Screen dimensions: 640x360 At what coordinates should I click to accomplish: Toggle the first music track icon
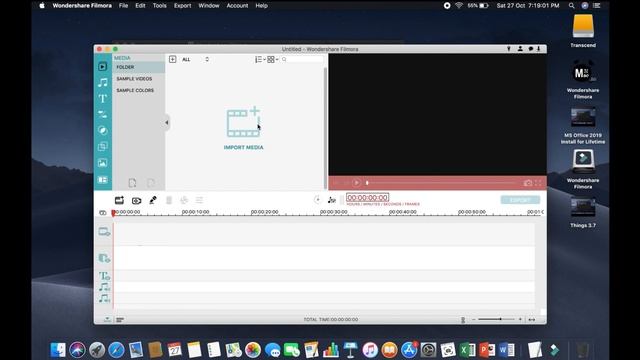tap(104, 287)
